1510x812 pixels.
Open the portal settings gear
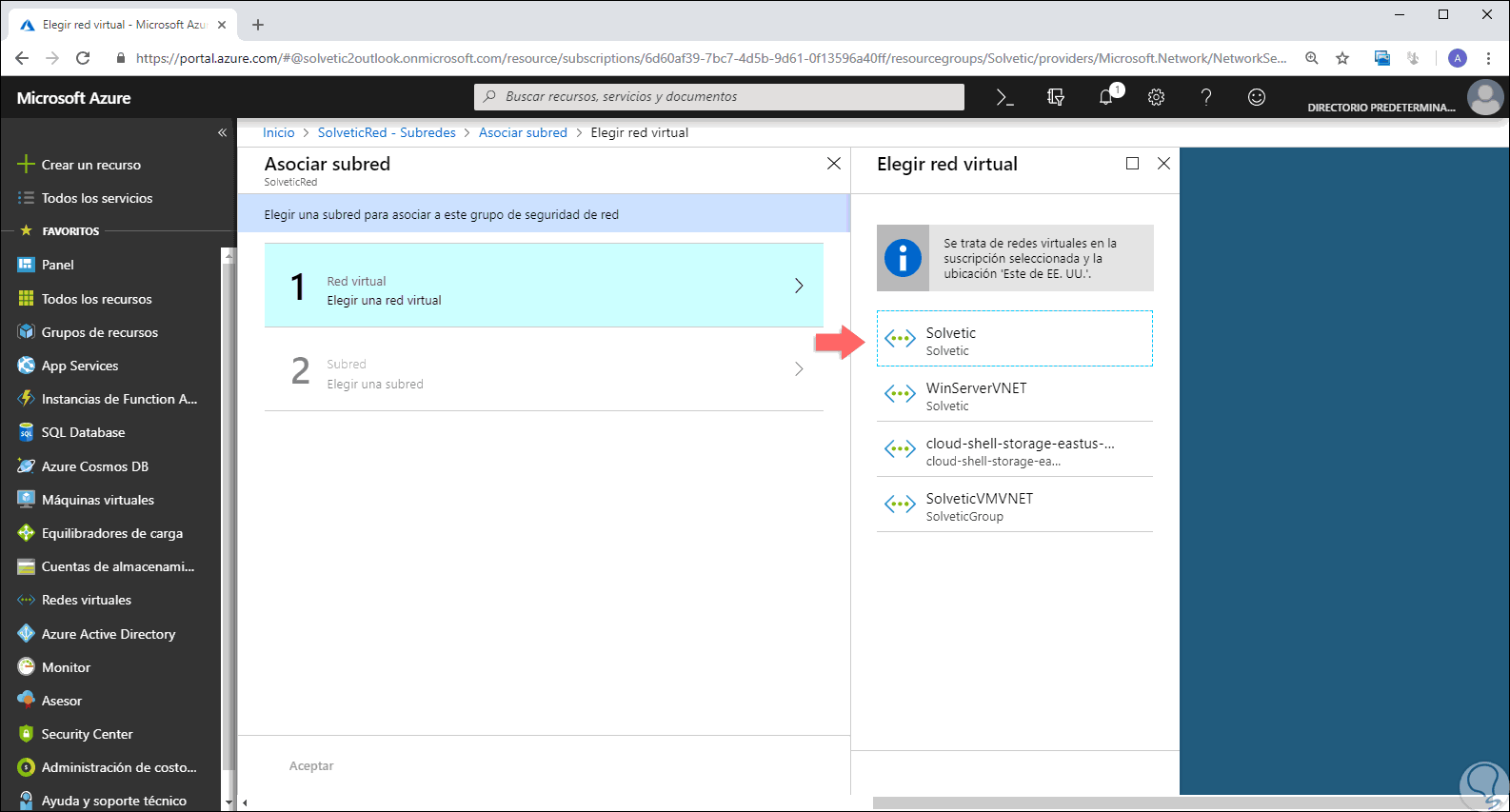coord(1156,97)
